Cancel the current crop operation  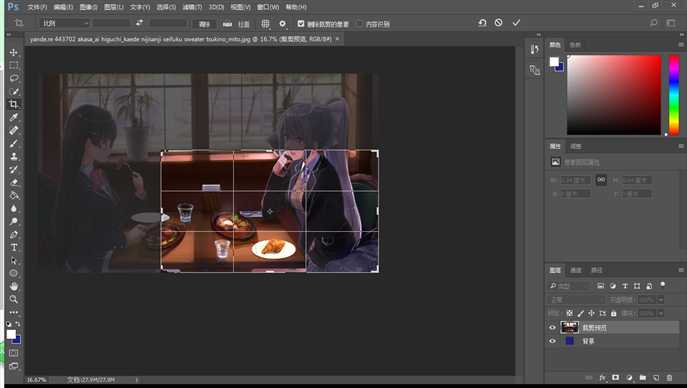(x=499, y=23)
